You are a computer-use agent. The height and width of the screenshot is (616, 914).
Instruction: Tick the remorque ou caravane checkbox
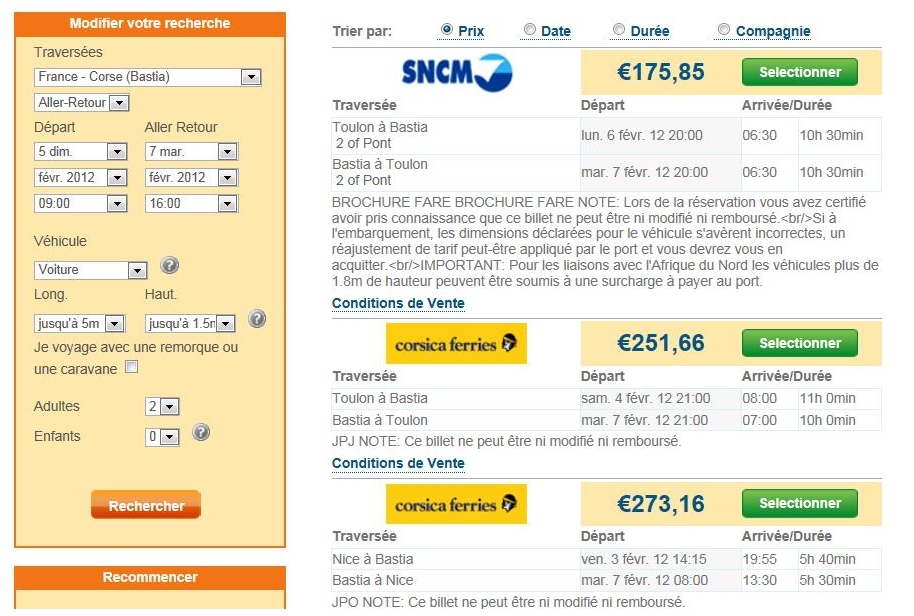click(x=132, y=367)
